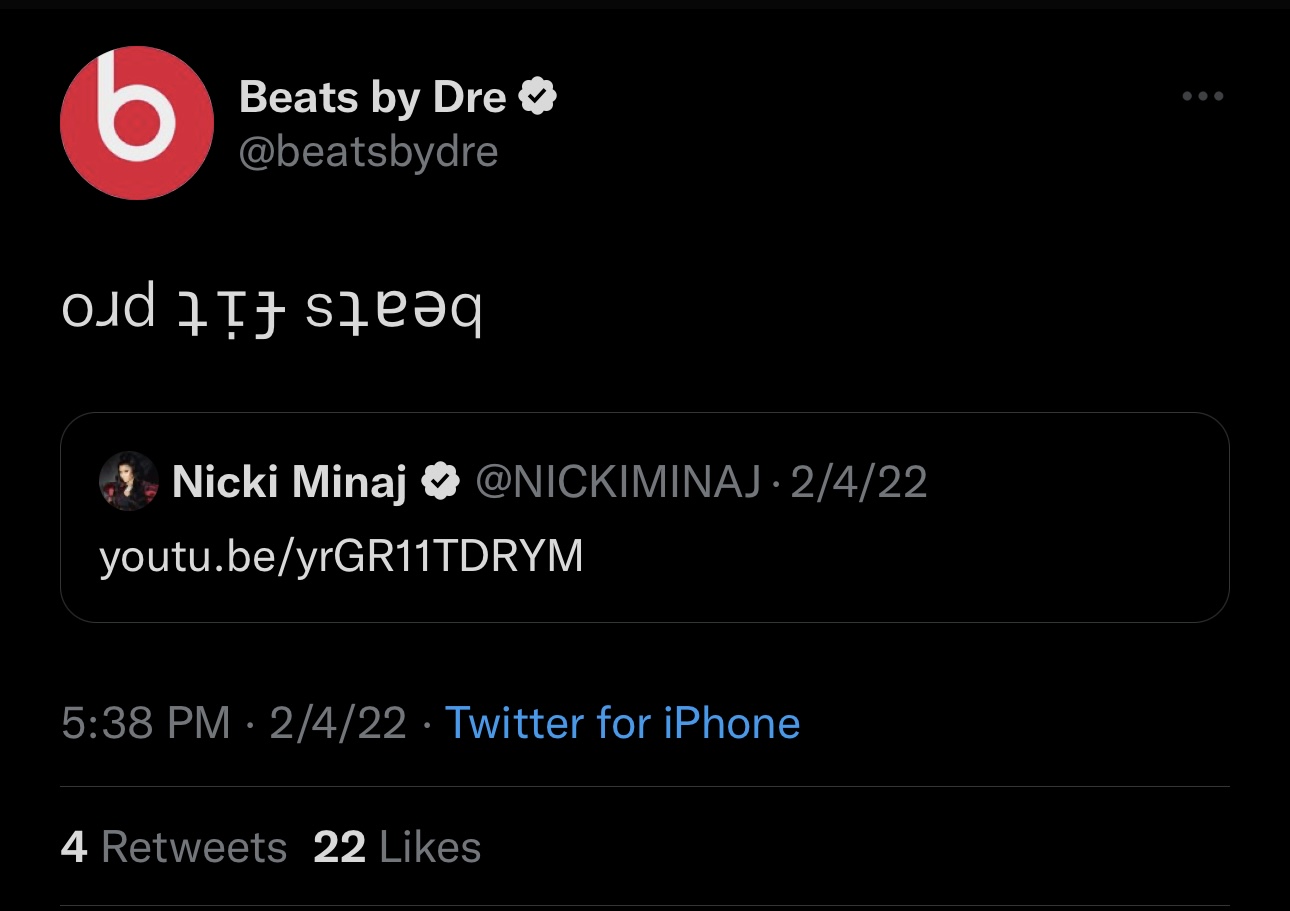Open the @NICKIMINAJ handle

click(x=617, y=483)
